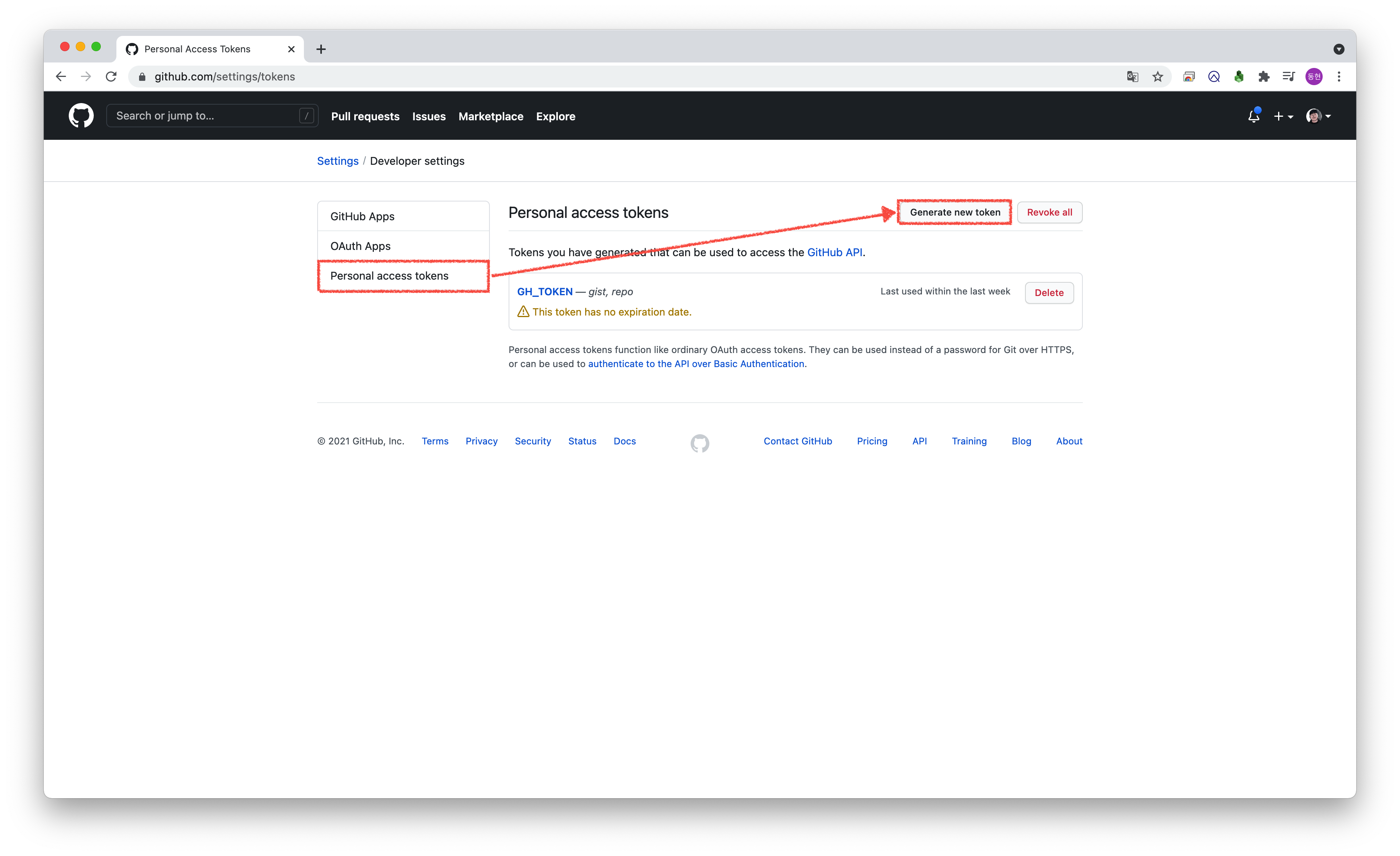Click the Revoke all button
Image resolution: width=1400 pixels, height=856 pixels.
pyautogui.click(x=1050, y=212)
